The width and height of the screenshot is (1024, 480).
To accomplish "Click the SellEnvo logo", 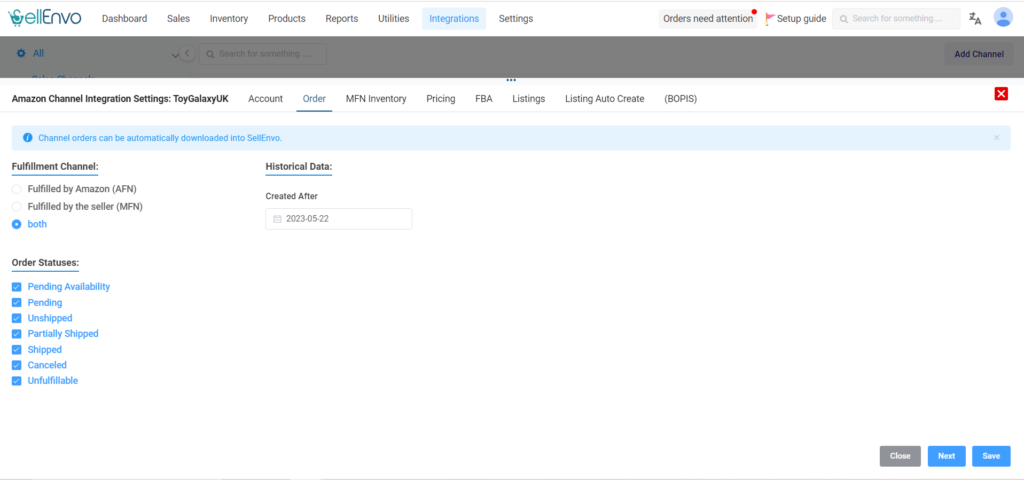I will (x=45, y=18).
